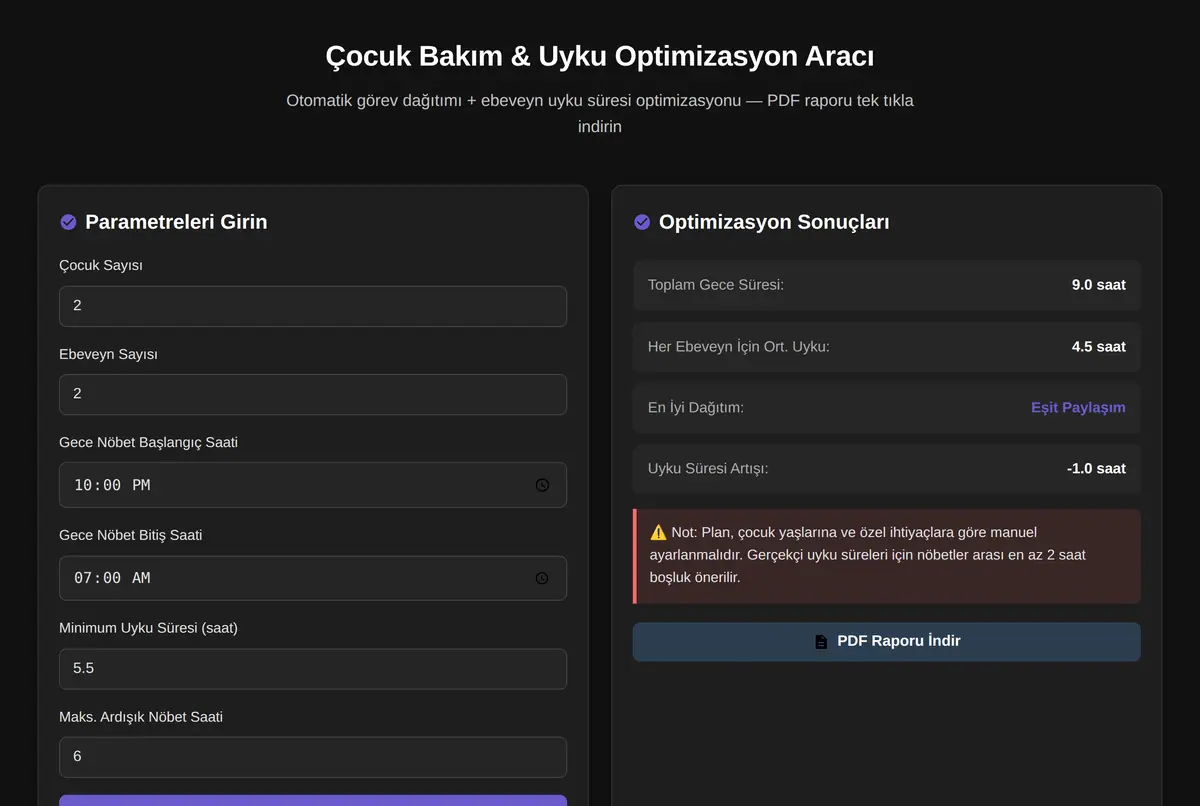Click the Parametreleri Girin heading

click(x=176, y=222)
